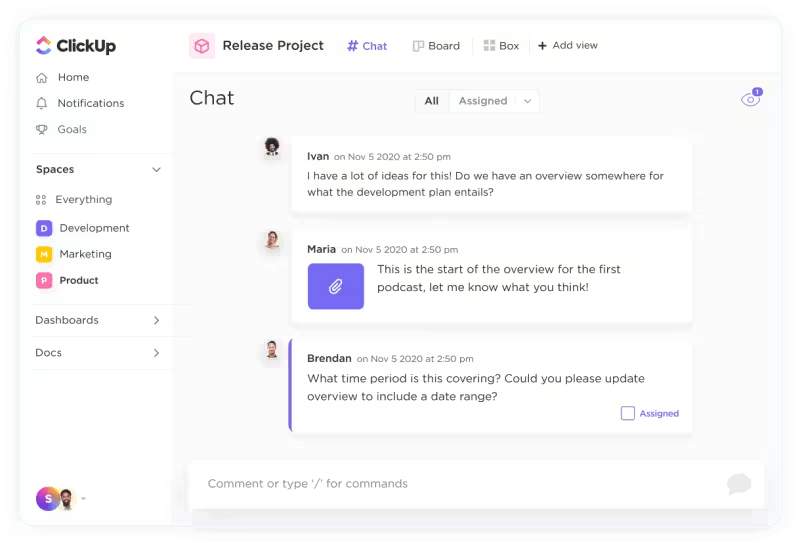Click the Home house icon

(x=42, y=78)
